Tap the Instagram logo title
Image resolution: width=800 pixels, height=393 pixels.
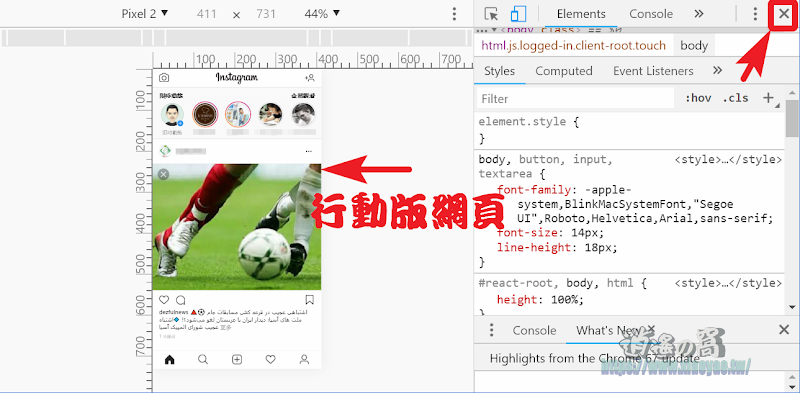point(237,78)
